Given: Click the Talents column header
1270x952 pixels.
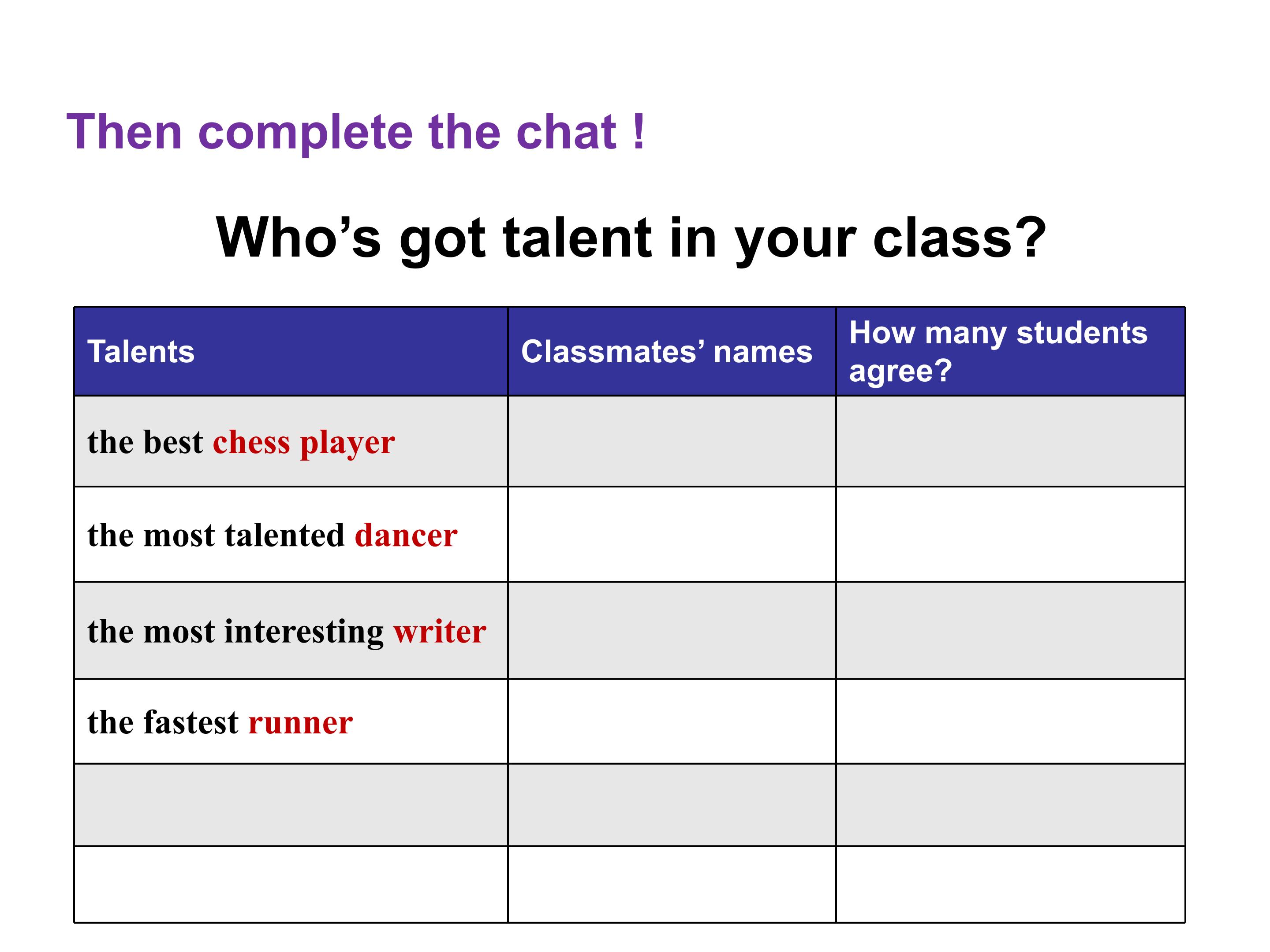Looking at the screenshot, I should (x=291, y=351).
